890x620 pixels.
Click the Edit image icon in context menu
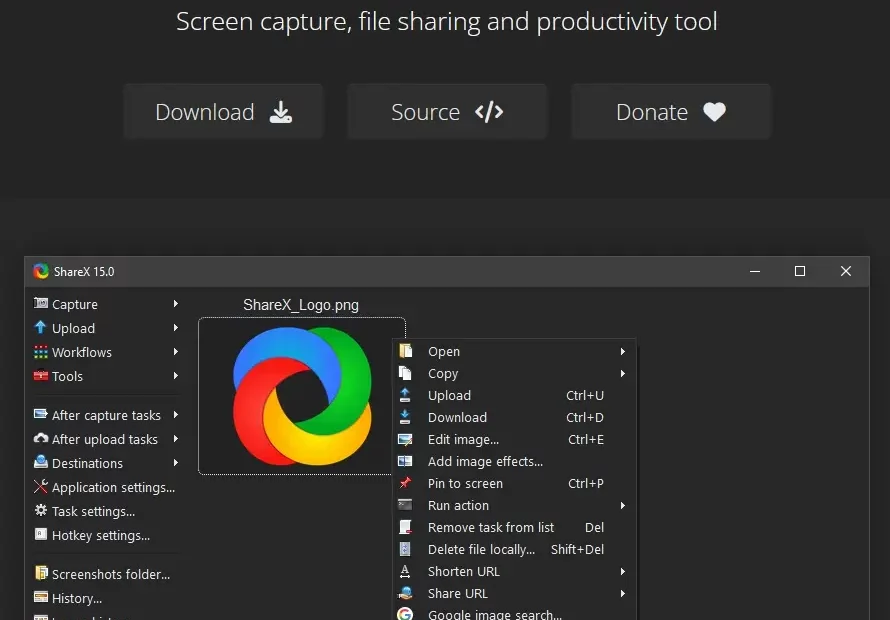pyautogui.click(x=405, y=439)
